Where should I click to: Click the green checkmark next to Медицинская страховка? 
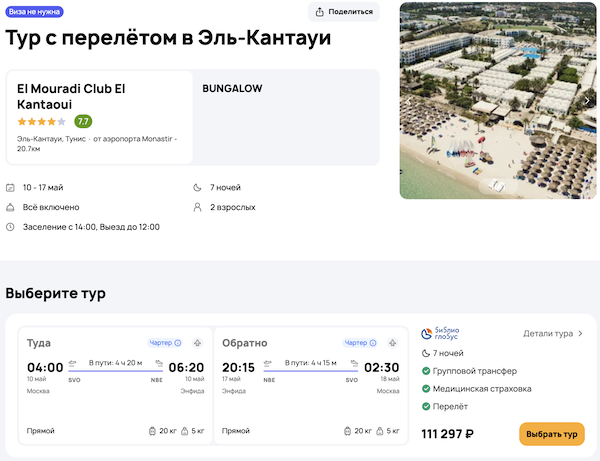pos(426,389)
